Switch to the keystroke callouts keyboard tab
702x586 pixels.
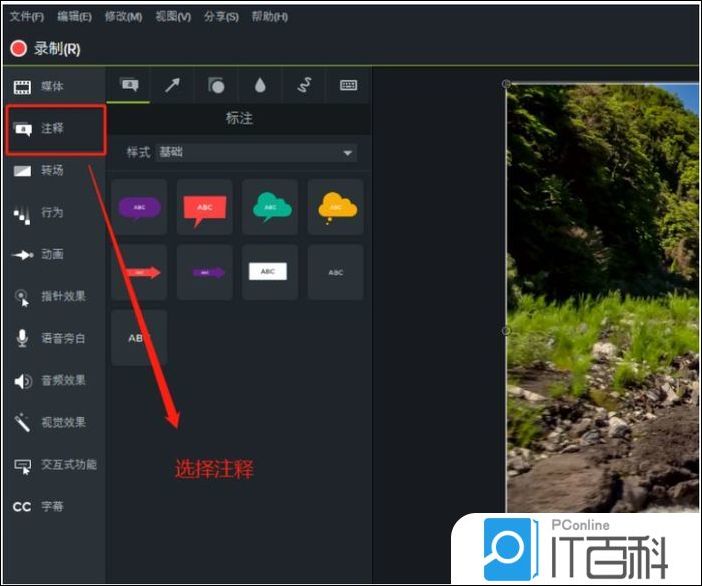coord(348,85)
